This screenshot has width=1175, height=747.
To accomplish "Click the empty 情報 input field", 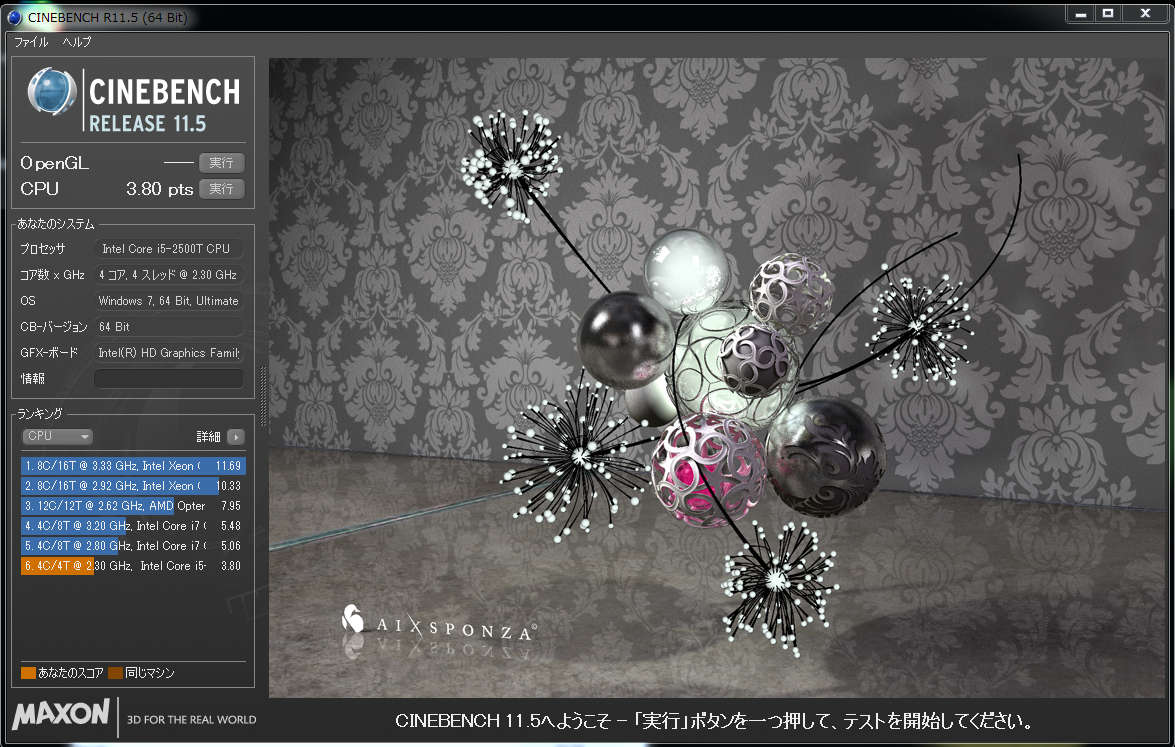I will pos(168,379).
